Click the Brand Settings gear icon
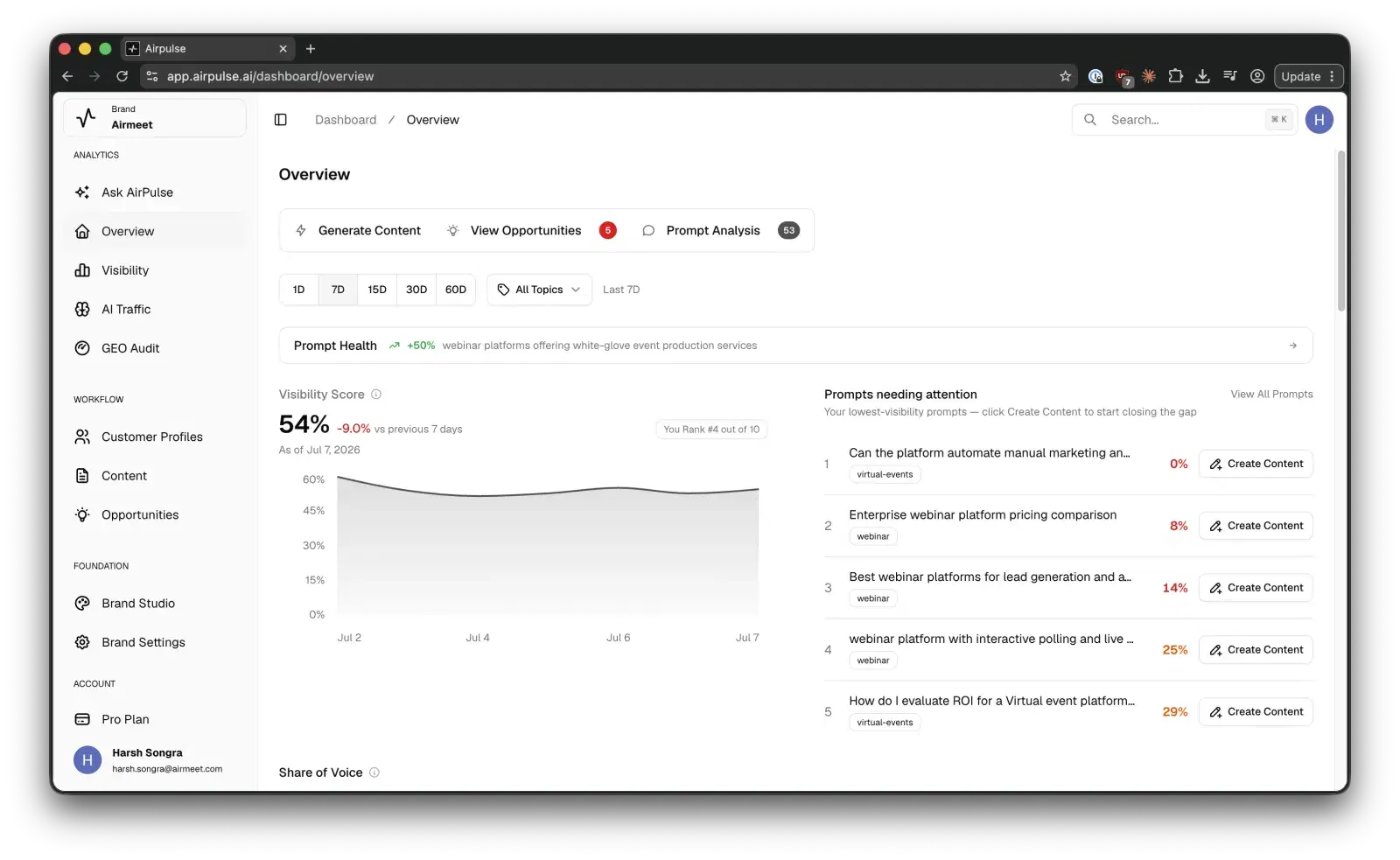Image resolution: width=1400 pixels, height=860 pixels. coord(82,642)
